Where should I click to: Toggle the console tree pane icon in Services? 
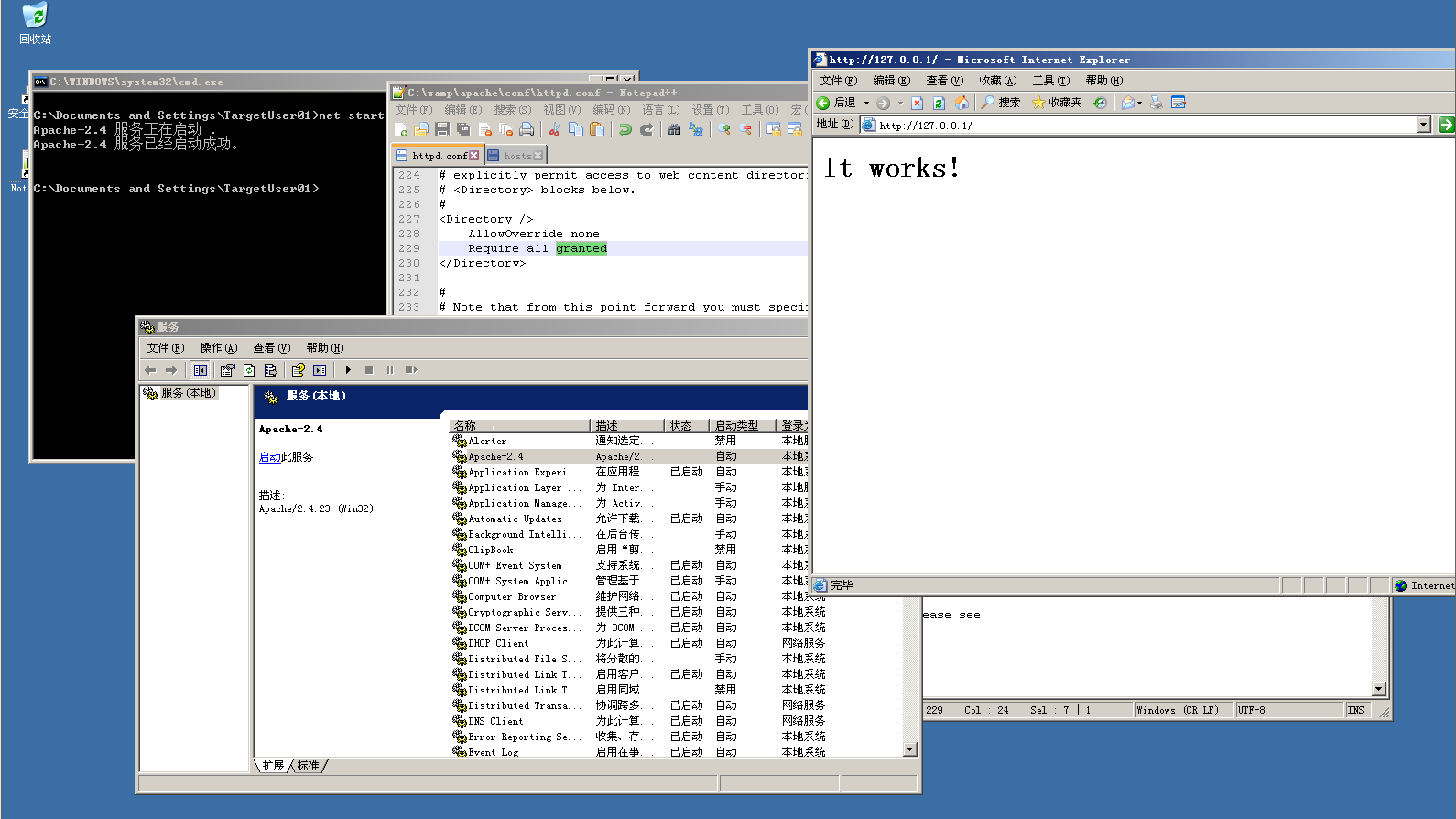pyautogui.click(x=200, y=370)
